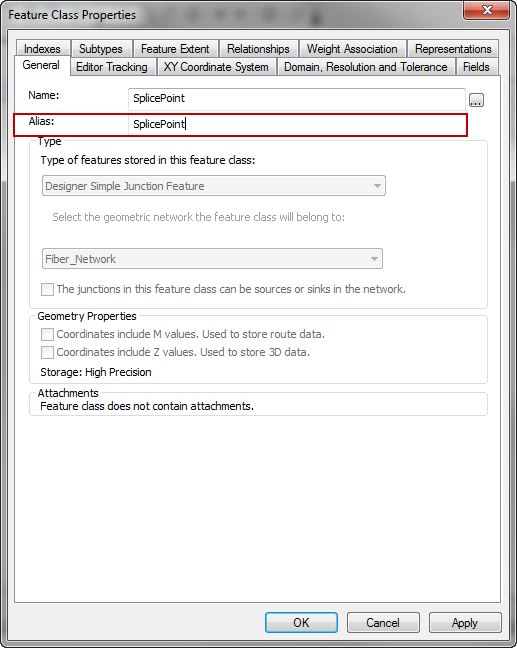Click the Apply button
This screenshot has height=648, width=517.
click(x=465, y=622)
